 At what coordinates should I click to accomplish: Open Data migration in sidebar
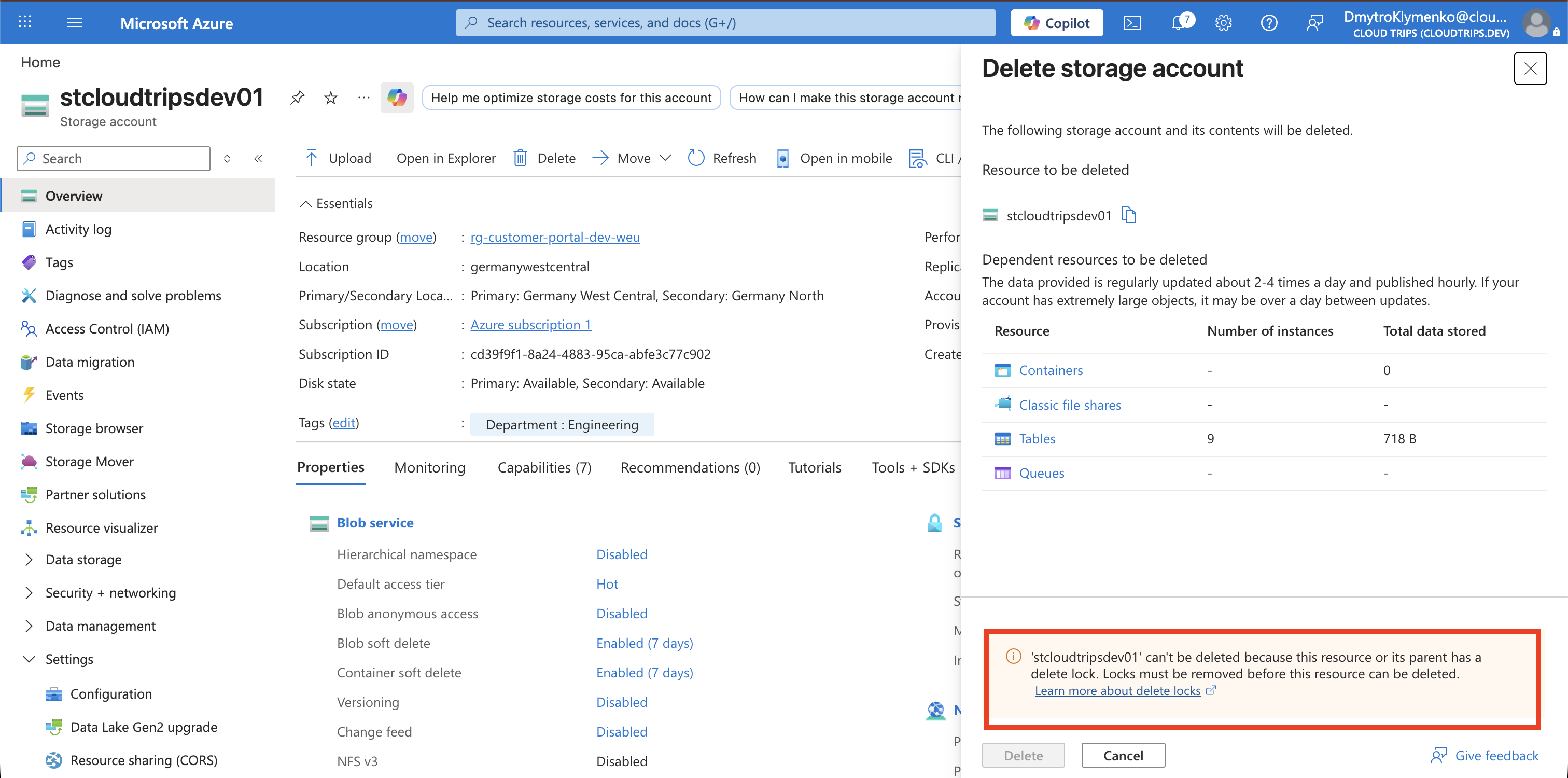(x=90, y=362)
